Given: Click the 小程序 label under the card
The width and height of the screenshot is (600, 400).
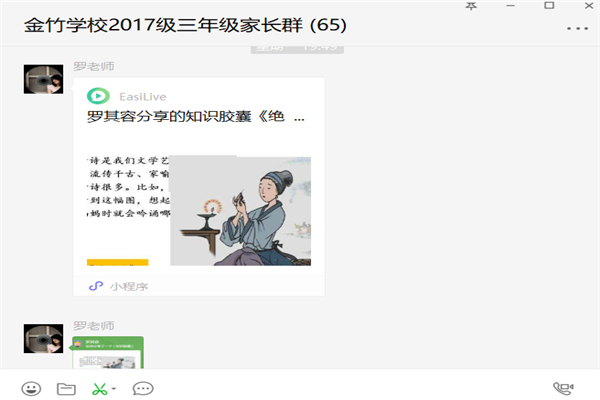Looking at the screenshot, I should (129, 286).
